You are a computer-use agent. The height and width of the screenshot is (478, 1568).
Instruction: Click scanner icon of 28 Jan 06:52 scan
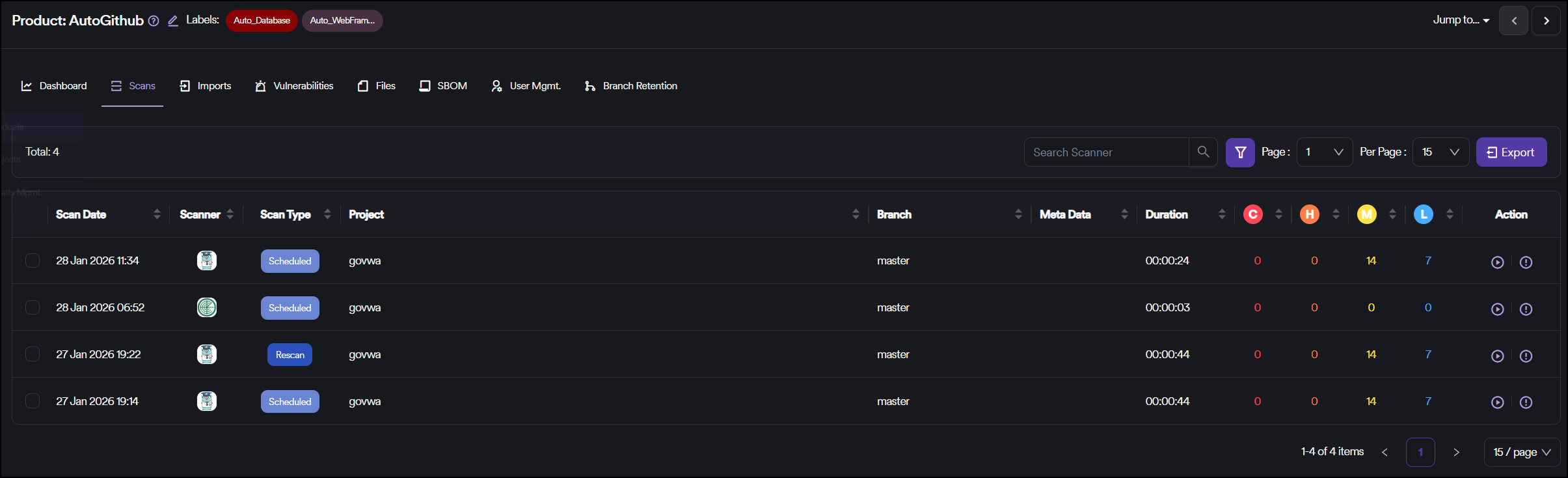(x=207, y=307)
